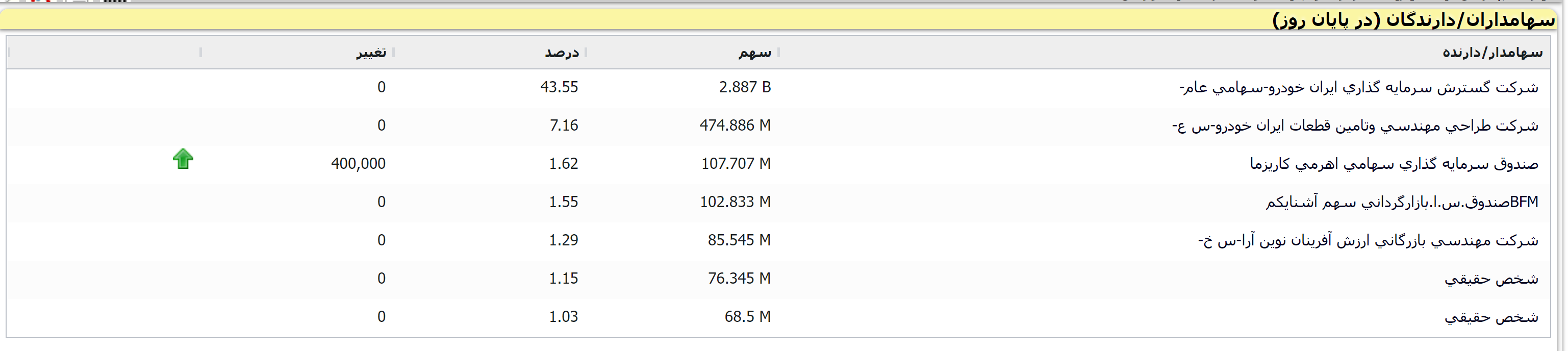
Task: Click the 85.545 M share cell
Action: (739, 240)
